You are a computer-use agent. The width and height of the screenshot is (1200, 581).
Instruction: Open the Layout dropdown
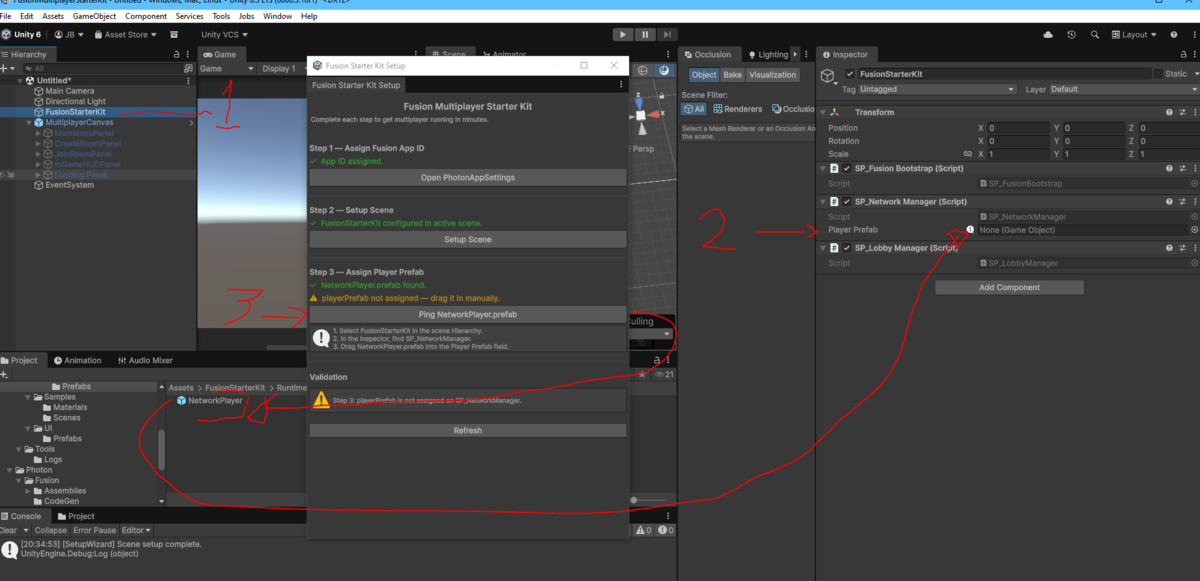point(1132,34)
